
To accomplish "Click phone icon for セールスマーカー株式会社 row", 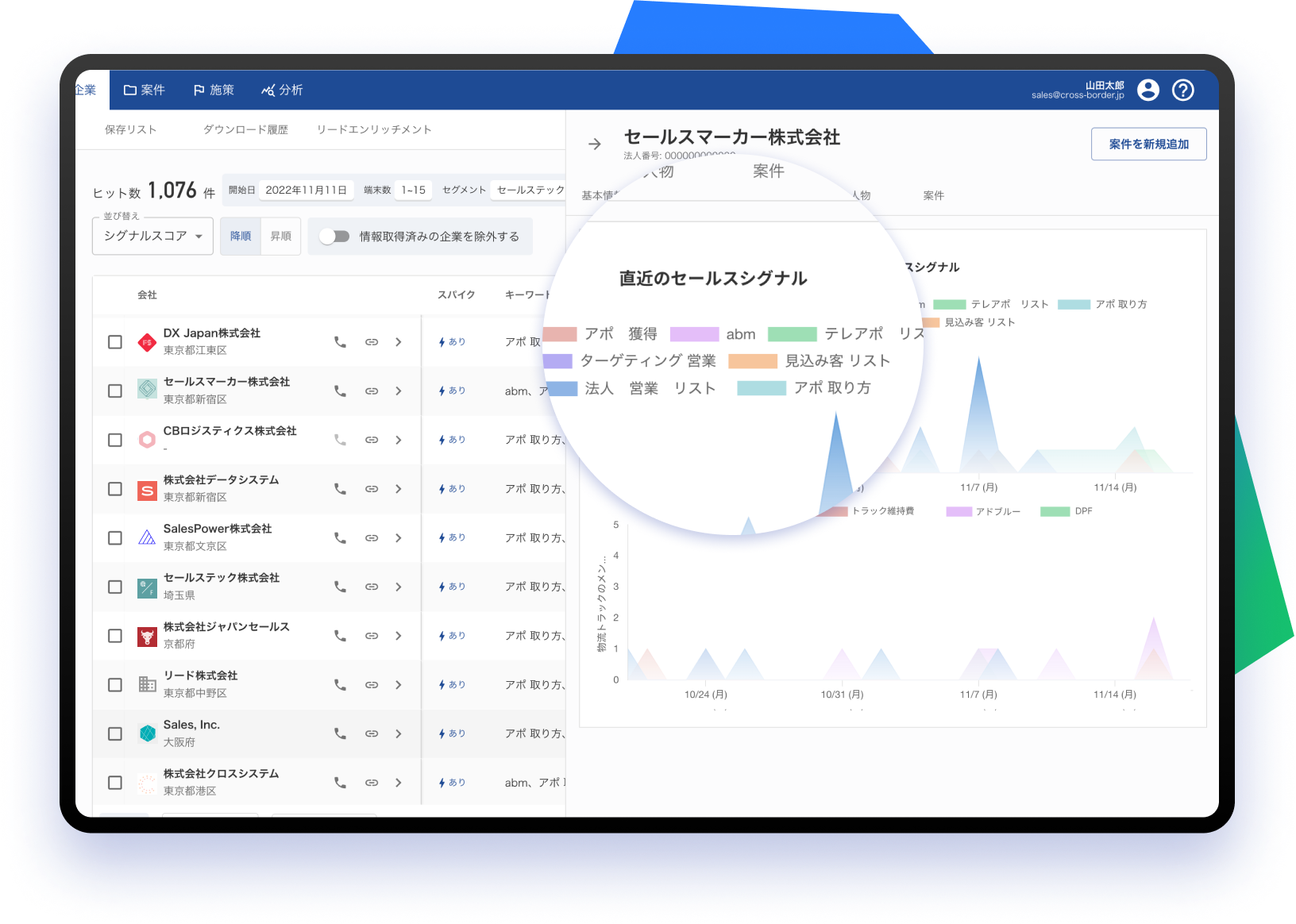I will pos(340,391).
